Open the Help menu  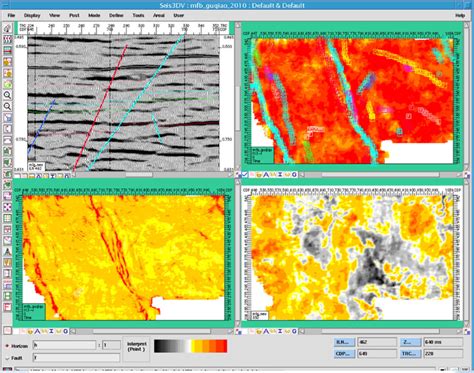pyautogui.click(x=460, y=15)
